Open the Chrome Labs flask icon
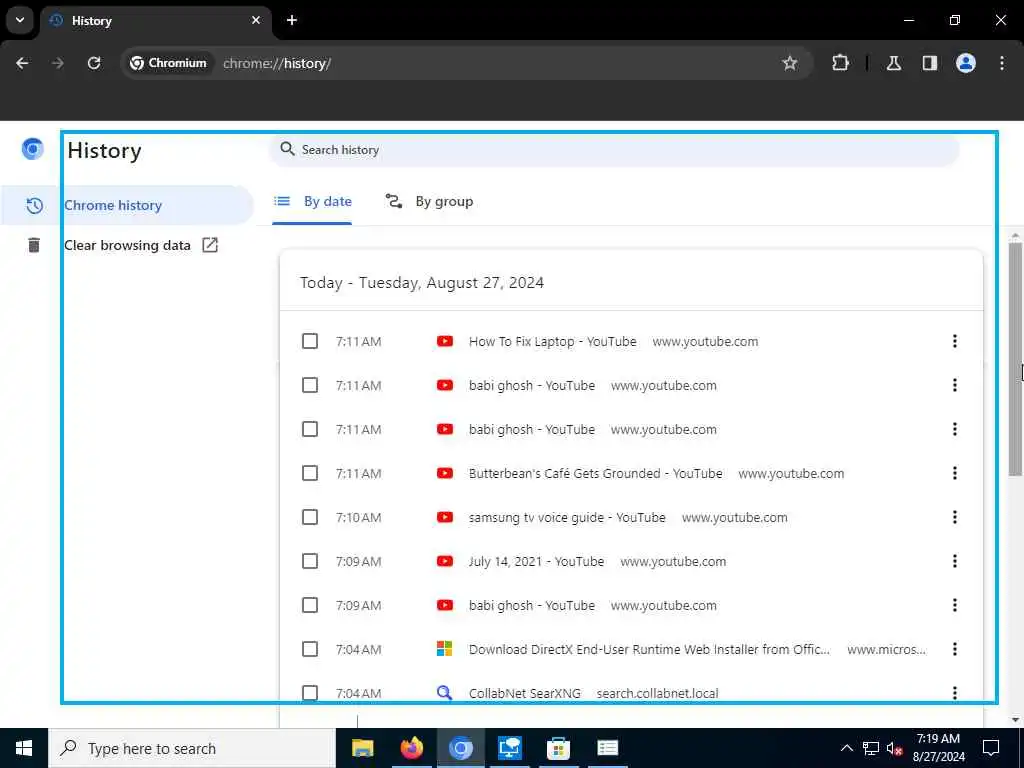Screen dimensions: 1024x768 893,63
